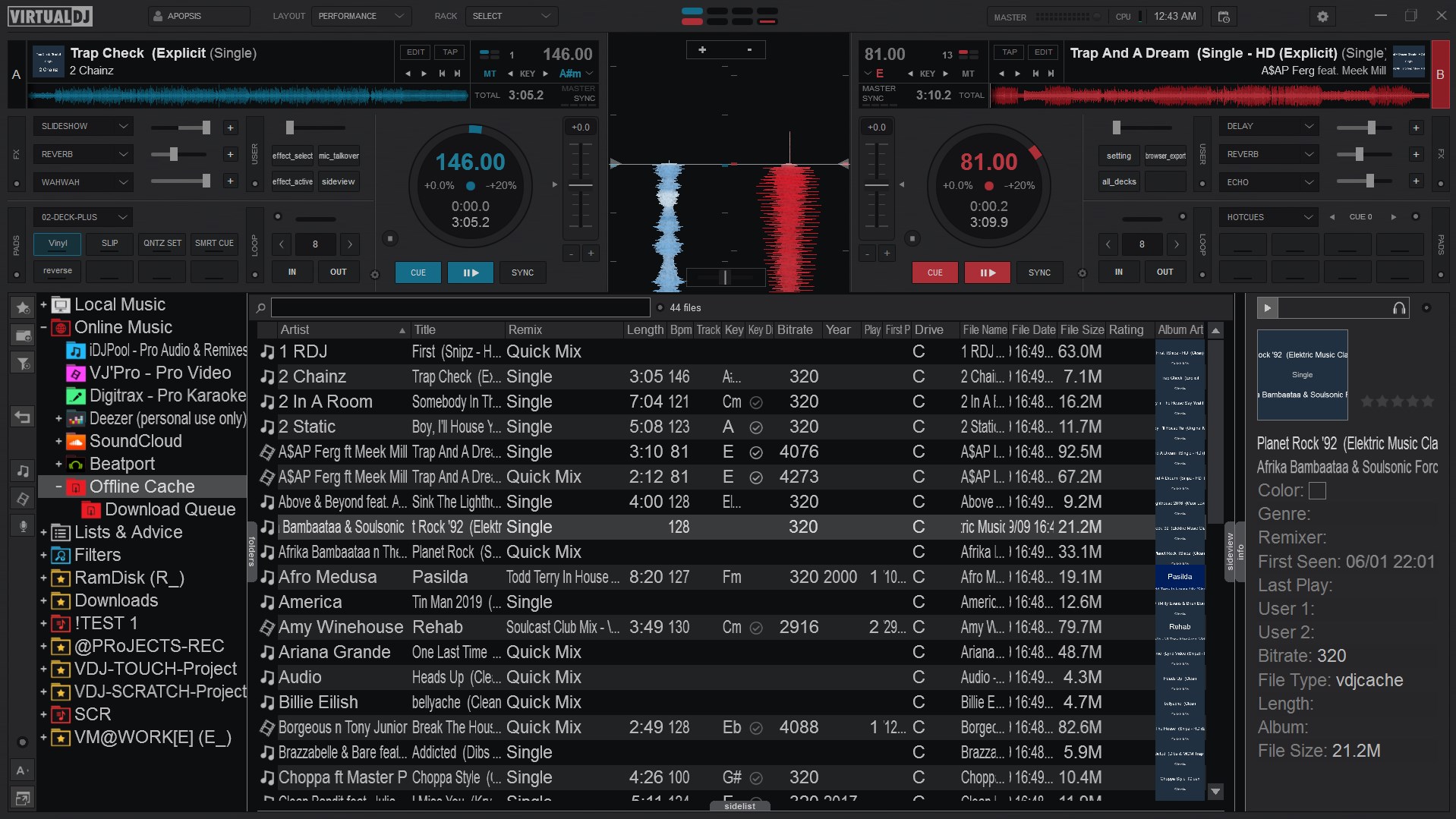Screen dimensions: 1456x819
Task: Toggle SMRT CUE pad
Action: point(214,244)
